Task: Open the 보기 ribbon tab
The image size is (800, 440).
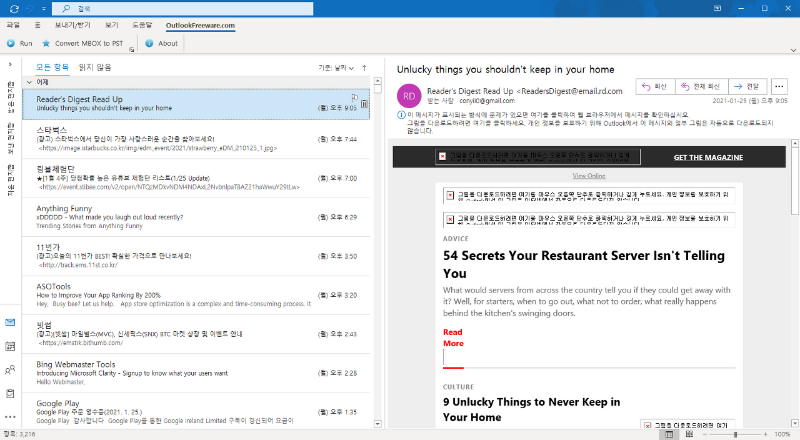Action: (x=111, y=25)
